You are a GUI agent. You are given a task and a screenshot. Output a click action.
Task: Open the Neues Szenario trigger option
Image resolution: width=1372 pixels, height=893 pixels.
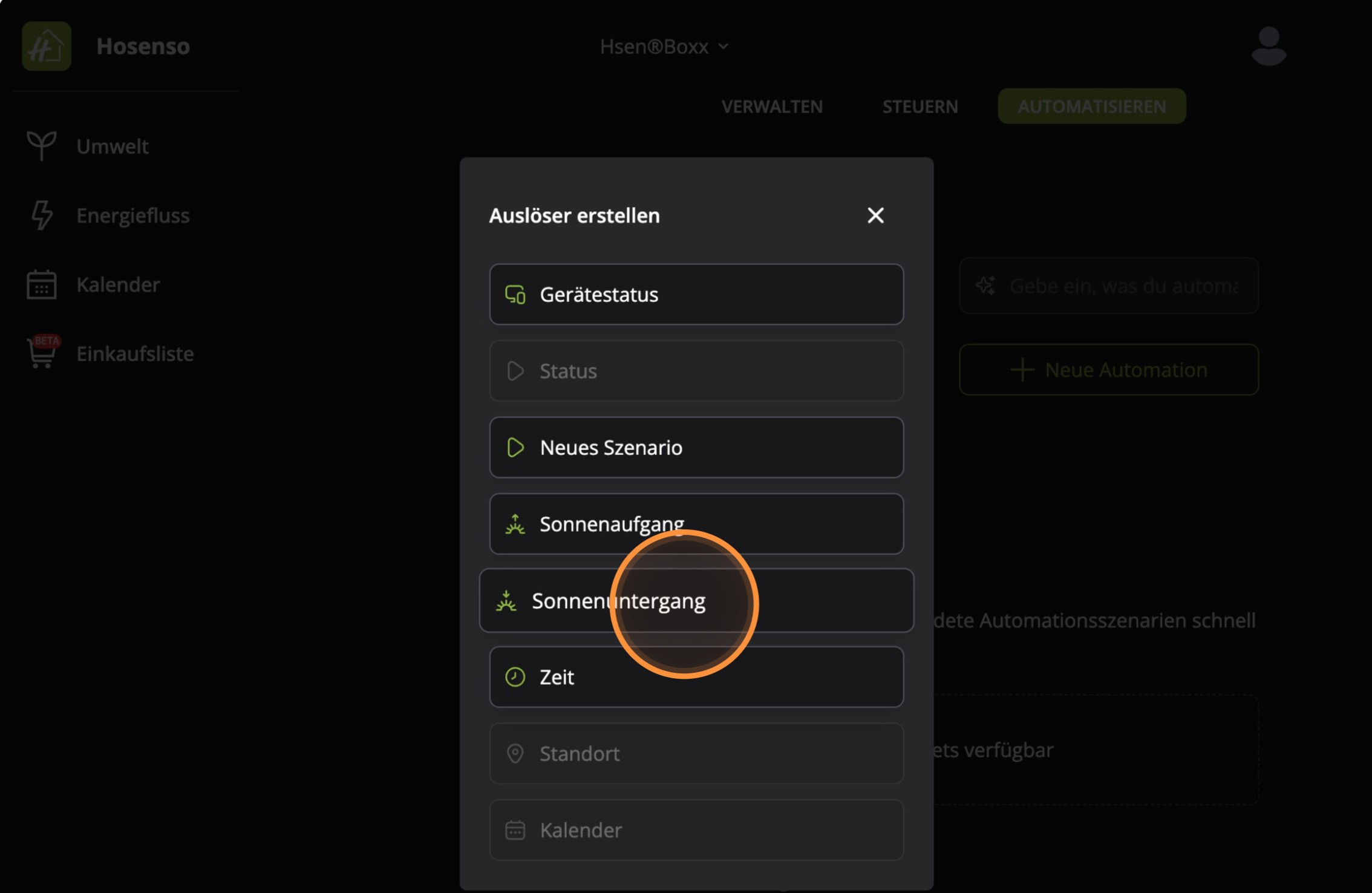(696, 448)
